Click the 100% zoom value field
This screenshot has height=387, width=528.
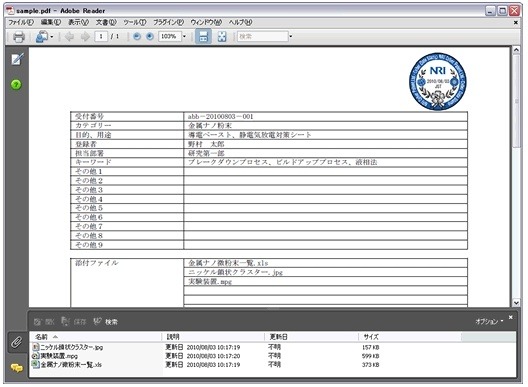pyautogui.click(x=170, y=36)
